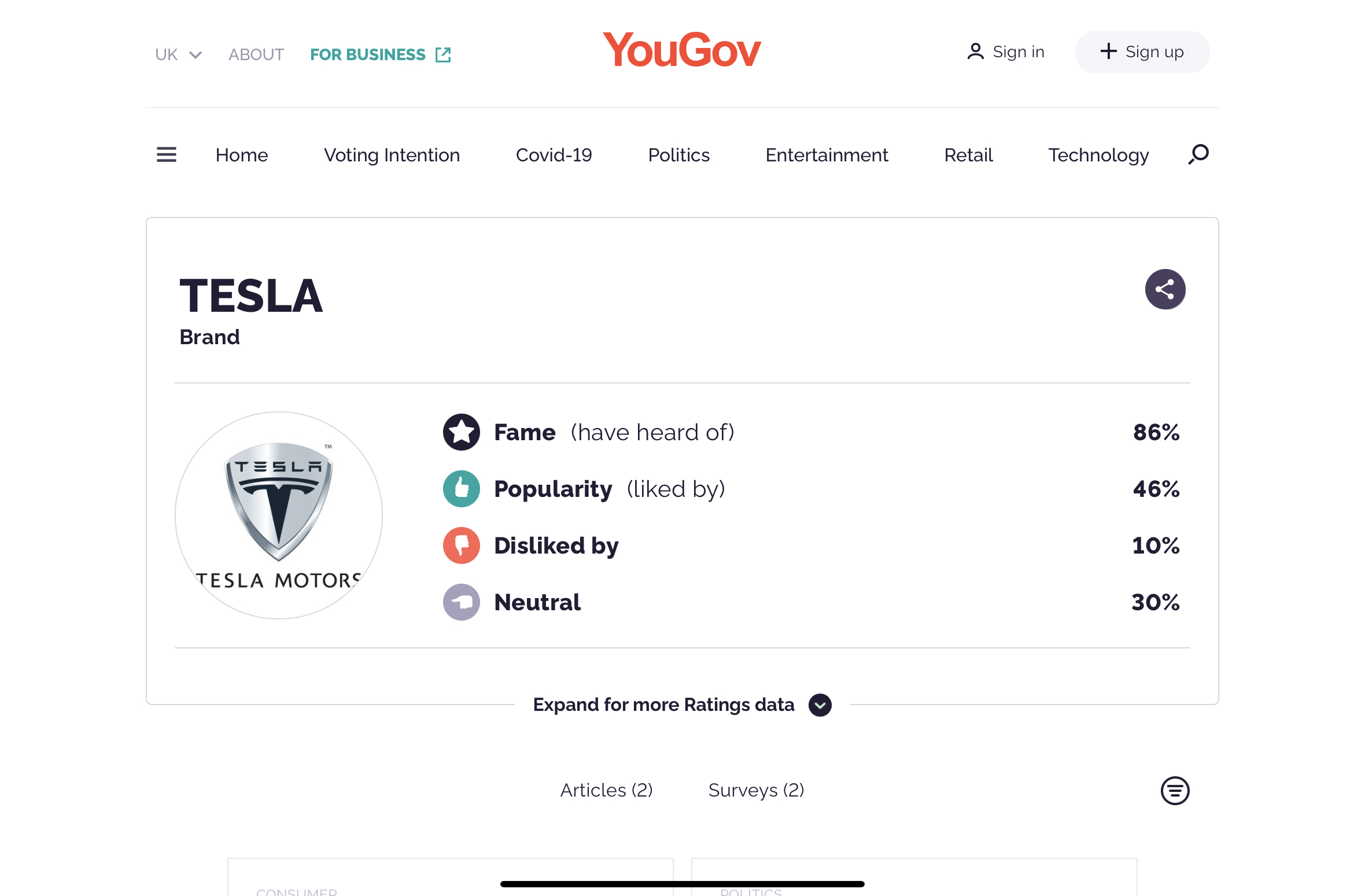This screenshot has width=1365, height=896.
Task: Click the Sign up button
Action: (1142, 52)
